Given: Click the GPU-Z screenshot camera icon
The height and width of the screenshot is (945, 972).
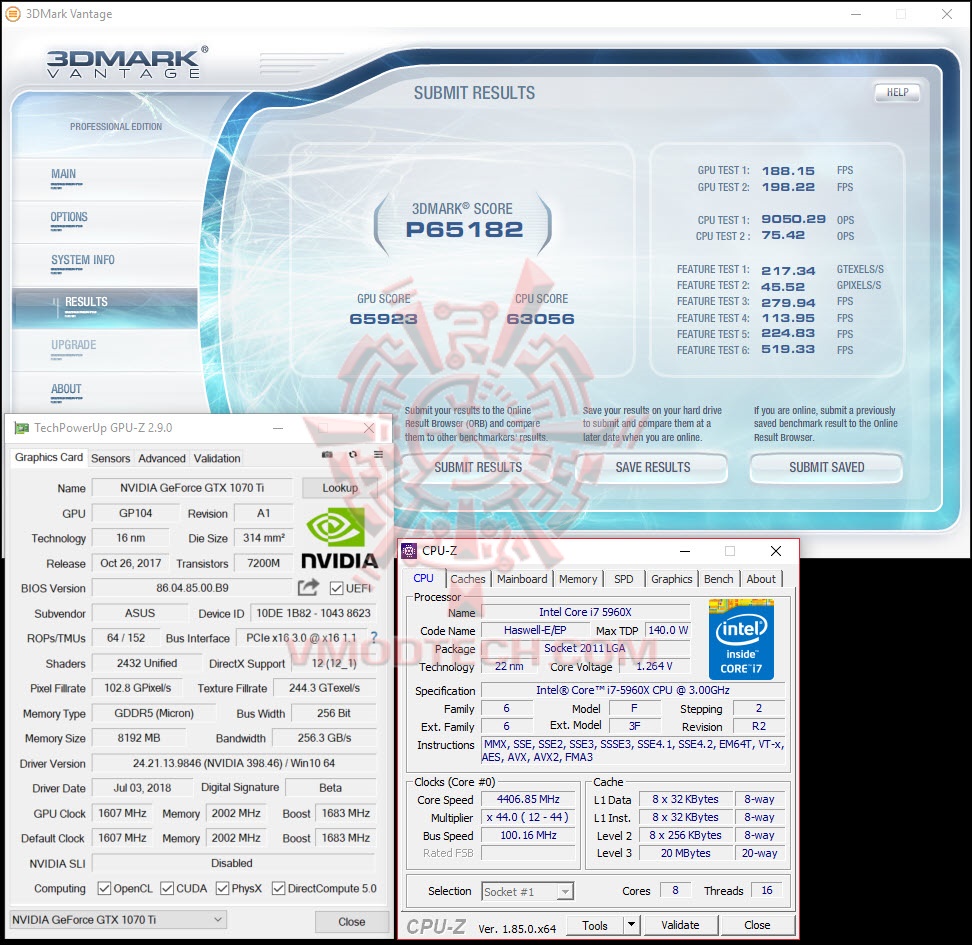Looking at the screenshot, I should point(327,455).
